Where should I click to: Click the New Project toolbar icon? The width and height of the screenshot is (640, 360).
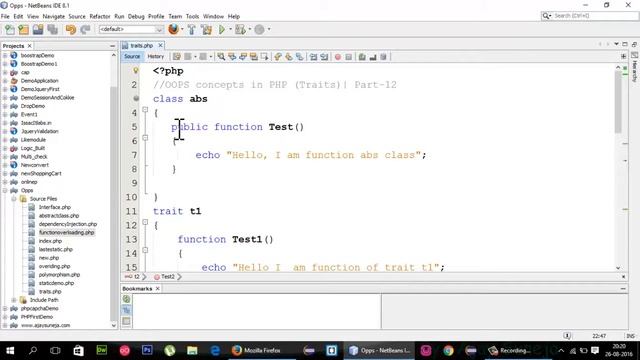click(x=24, y=29)
